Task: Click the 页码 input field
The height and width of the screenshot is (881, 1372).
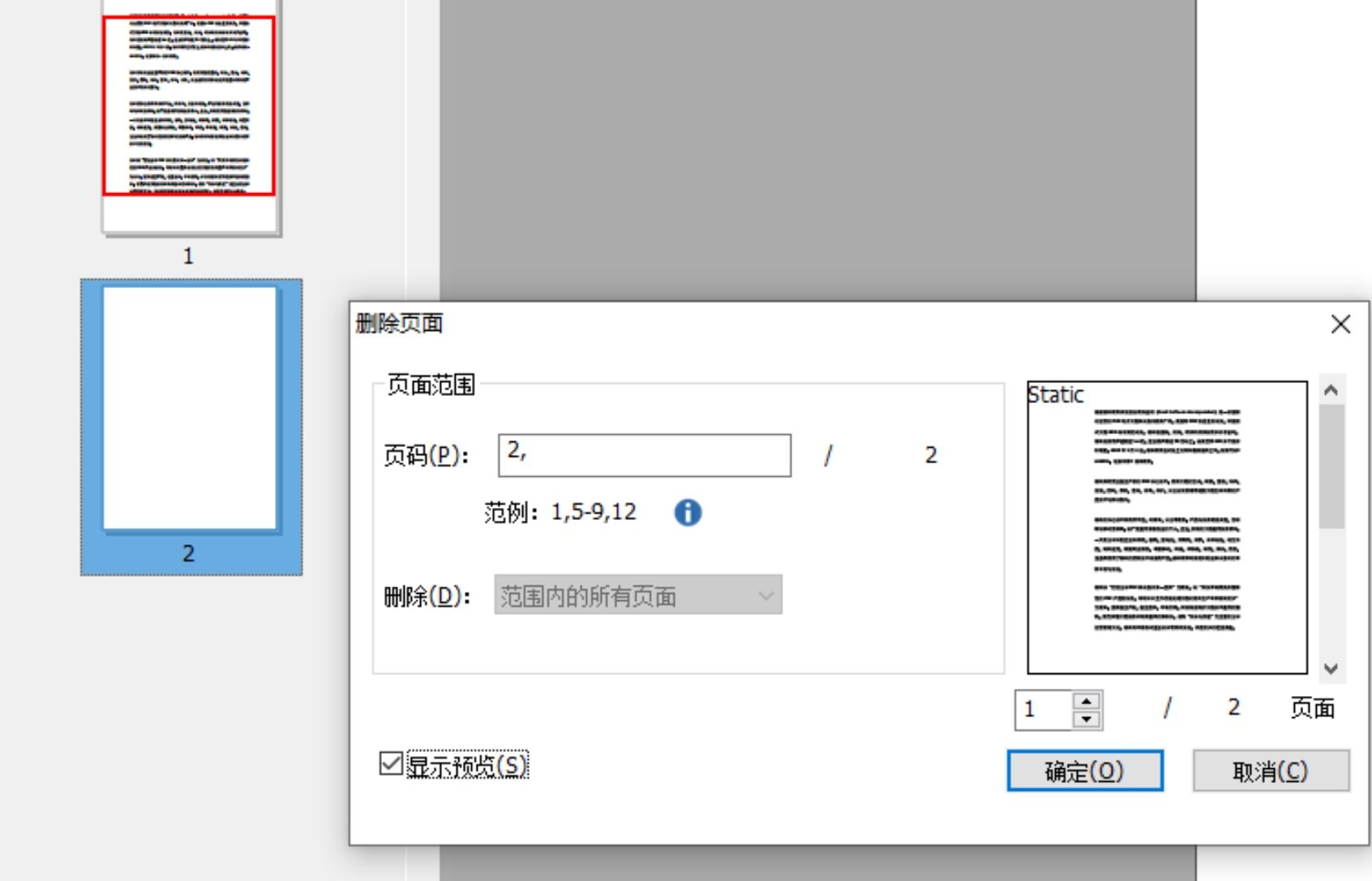Action: pyautogui.click(x=645, y=455)
